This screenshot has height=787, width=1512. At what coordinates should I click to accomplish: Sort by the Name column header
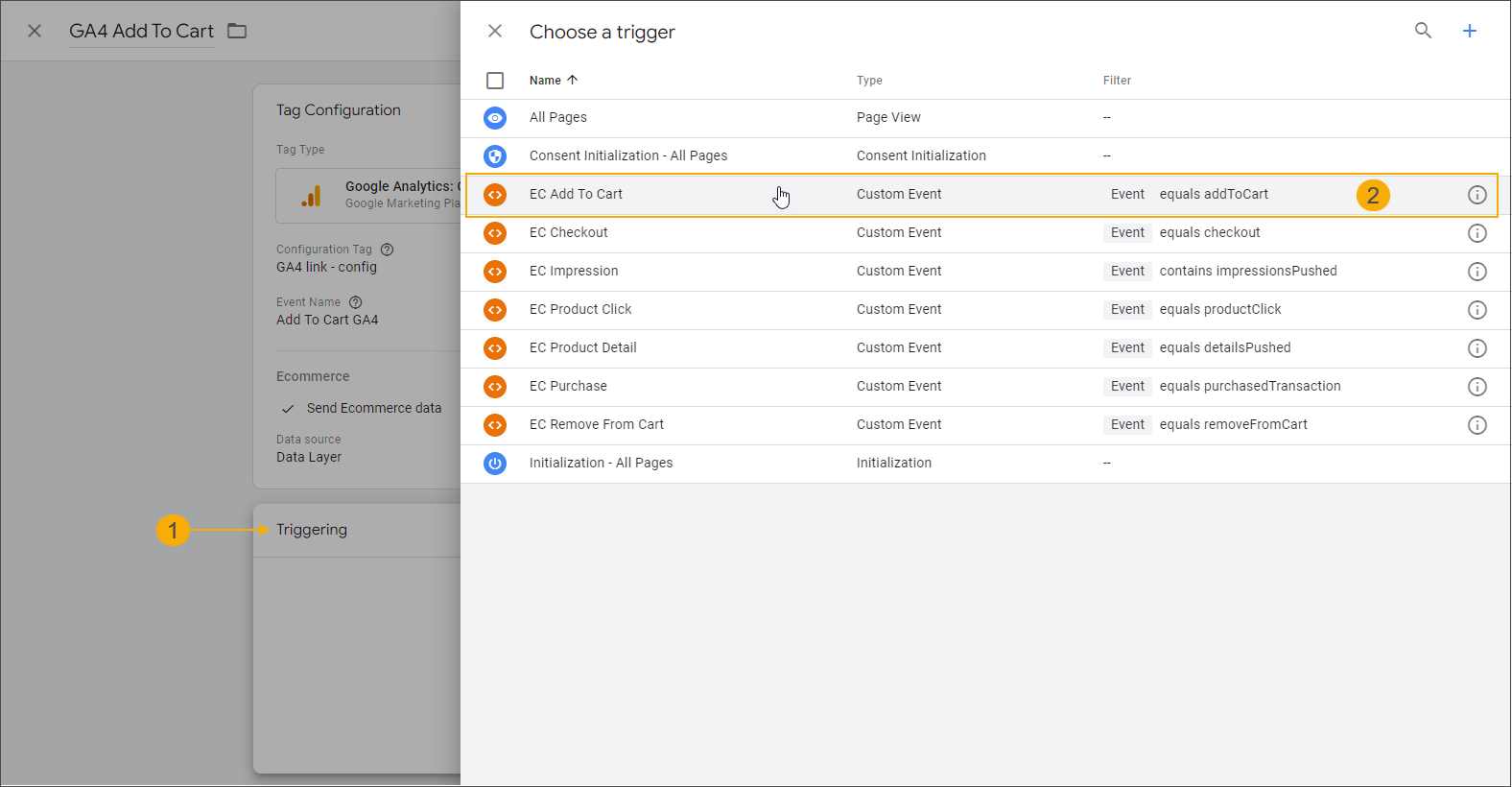click(x=554, y=81)
